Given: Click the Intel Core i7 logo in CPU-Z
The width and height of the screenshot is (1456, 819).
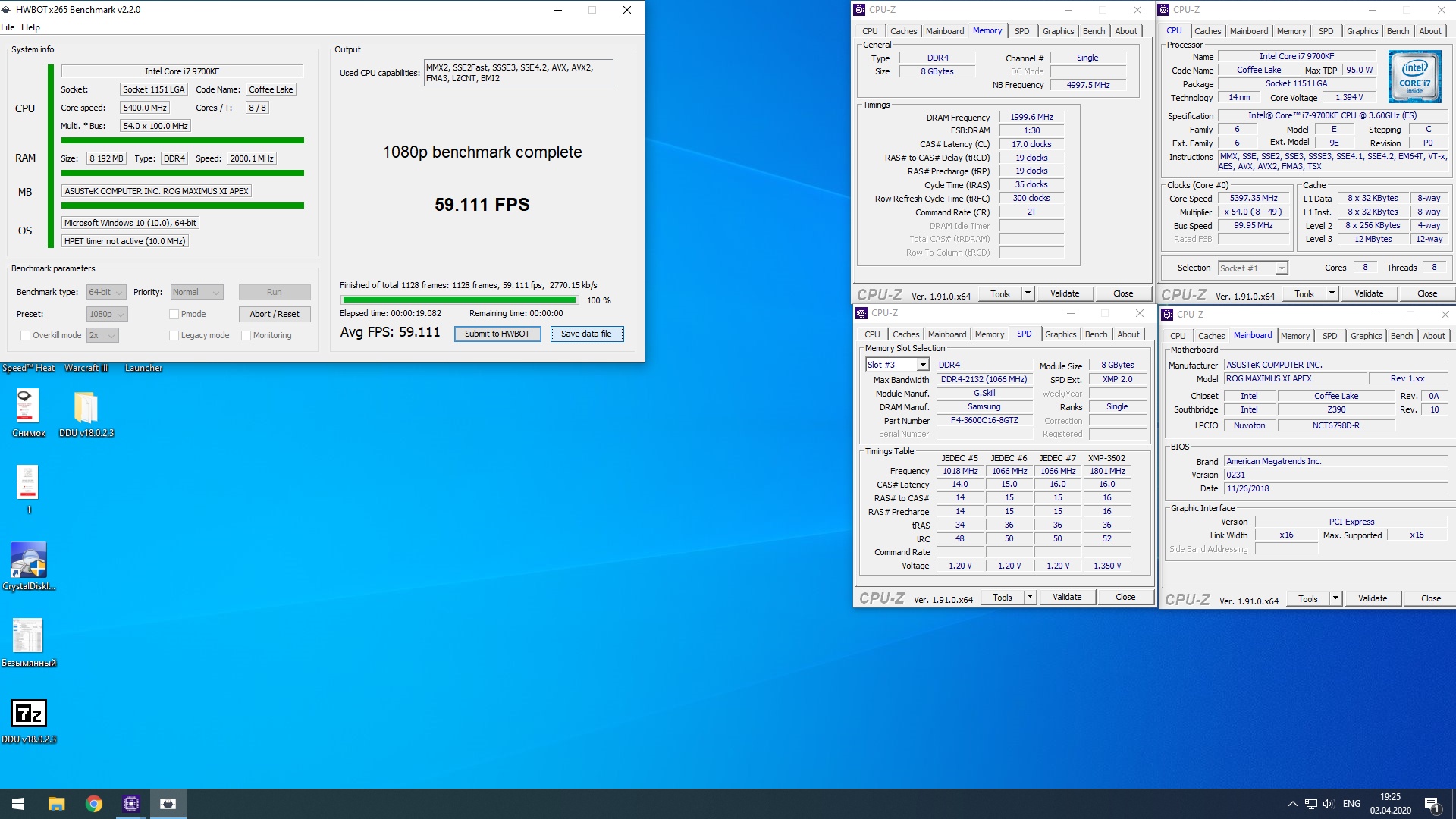Looking at the screenshot, I should [x=1414, y=77].
